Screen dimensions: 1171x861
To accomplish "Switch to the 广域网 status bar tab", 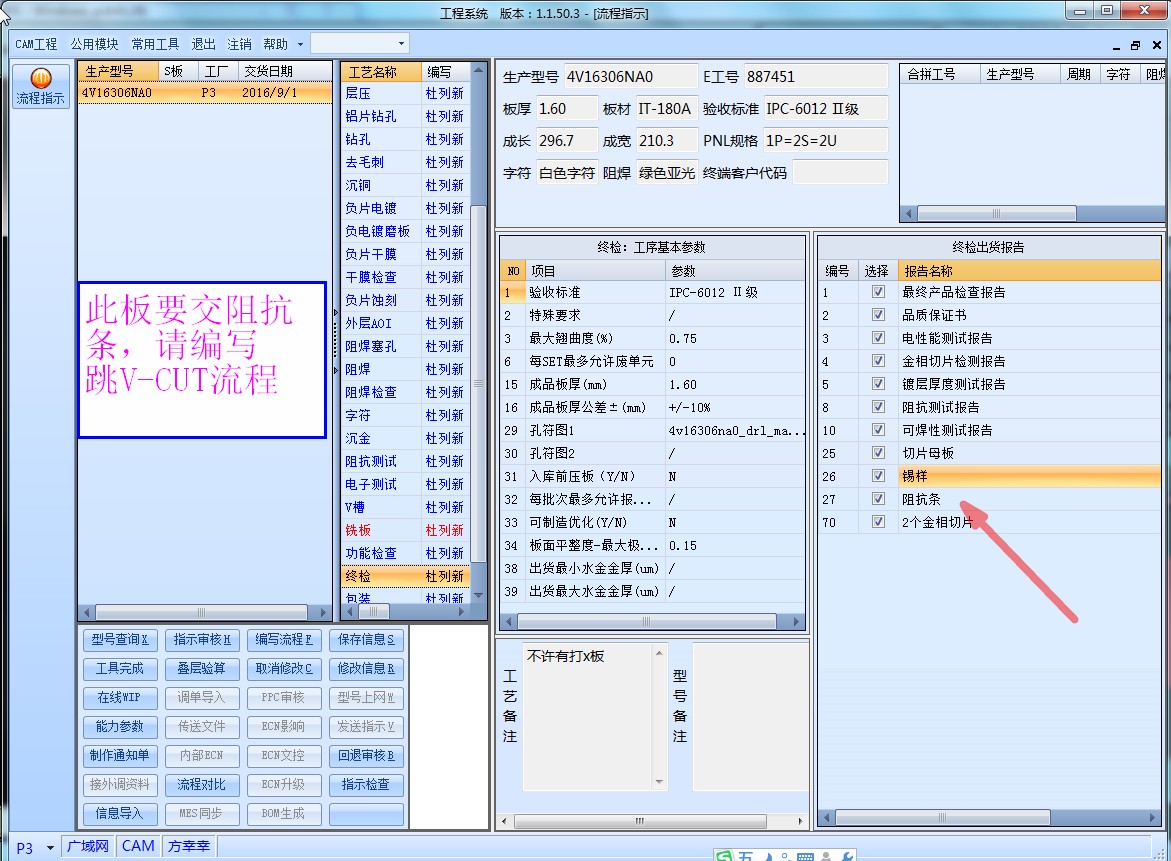I will pyautogui.click(x=87, y=846).
